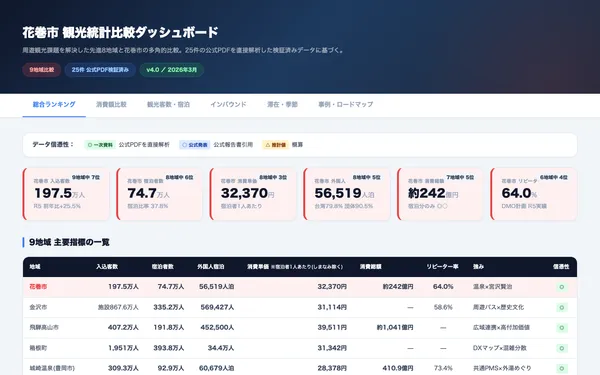Click the 施設867.6万人 cell
Screen dimensions: 600x375
click(118, 307)
